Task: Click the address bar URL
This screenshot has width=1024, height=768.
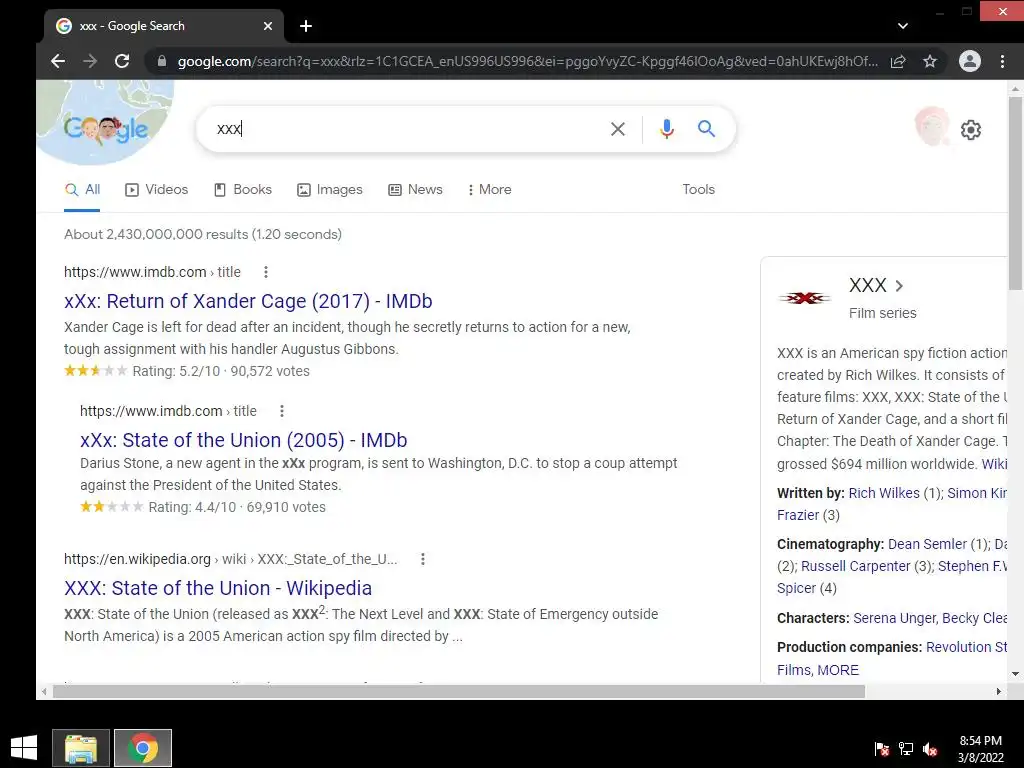Action: pyautogui.click(x=528, y=61)
